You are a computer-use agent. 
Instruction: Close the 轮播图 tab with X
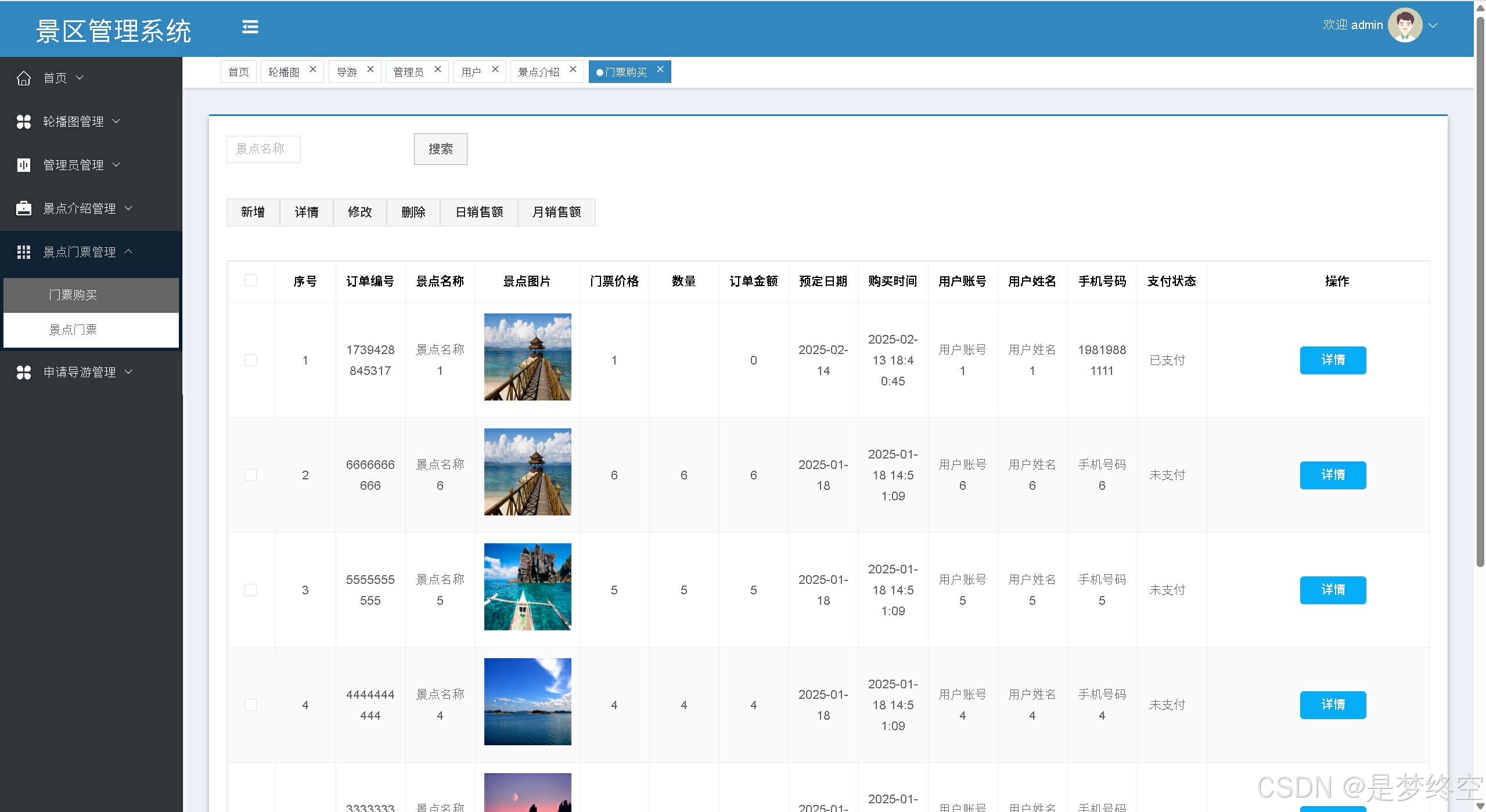(x=313, y=69)
